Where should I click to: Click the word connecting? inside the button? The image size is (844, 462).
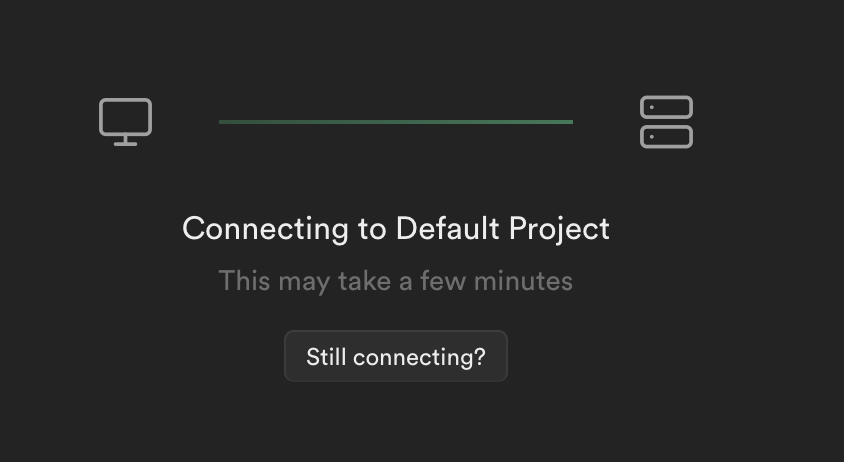(419, 358)
